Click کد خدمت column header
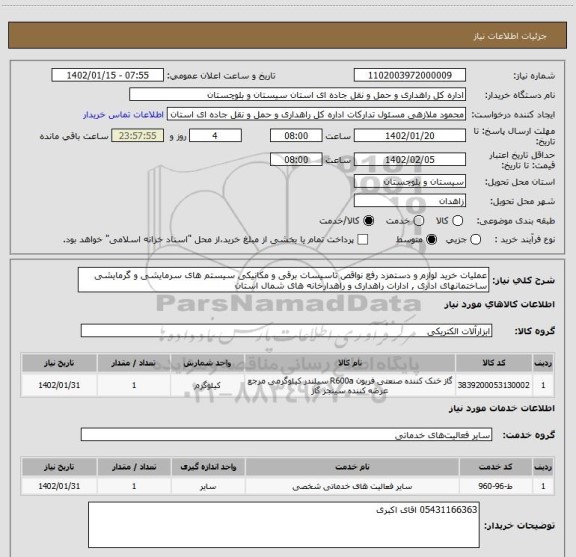 [495, 467]
